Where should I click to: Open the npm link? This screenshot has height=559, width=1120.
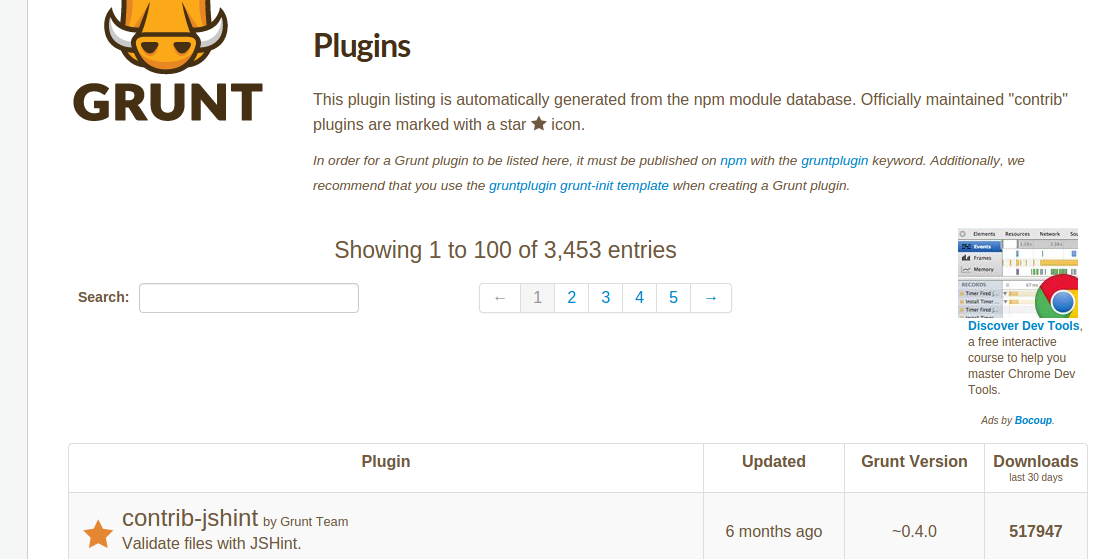click(733, 161)
